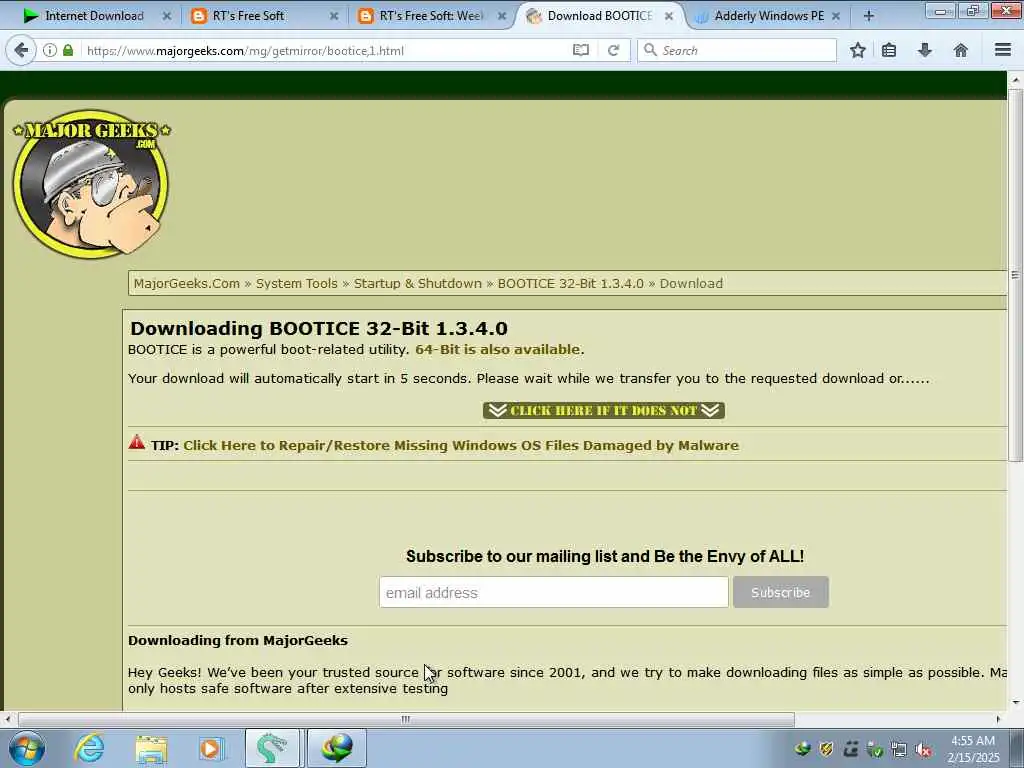The height and width of the screenshot is (768, 1024).
Task: Switch to RT's Free Soft tab
Action: (261, 16)
